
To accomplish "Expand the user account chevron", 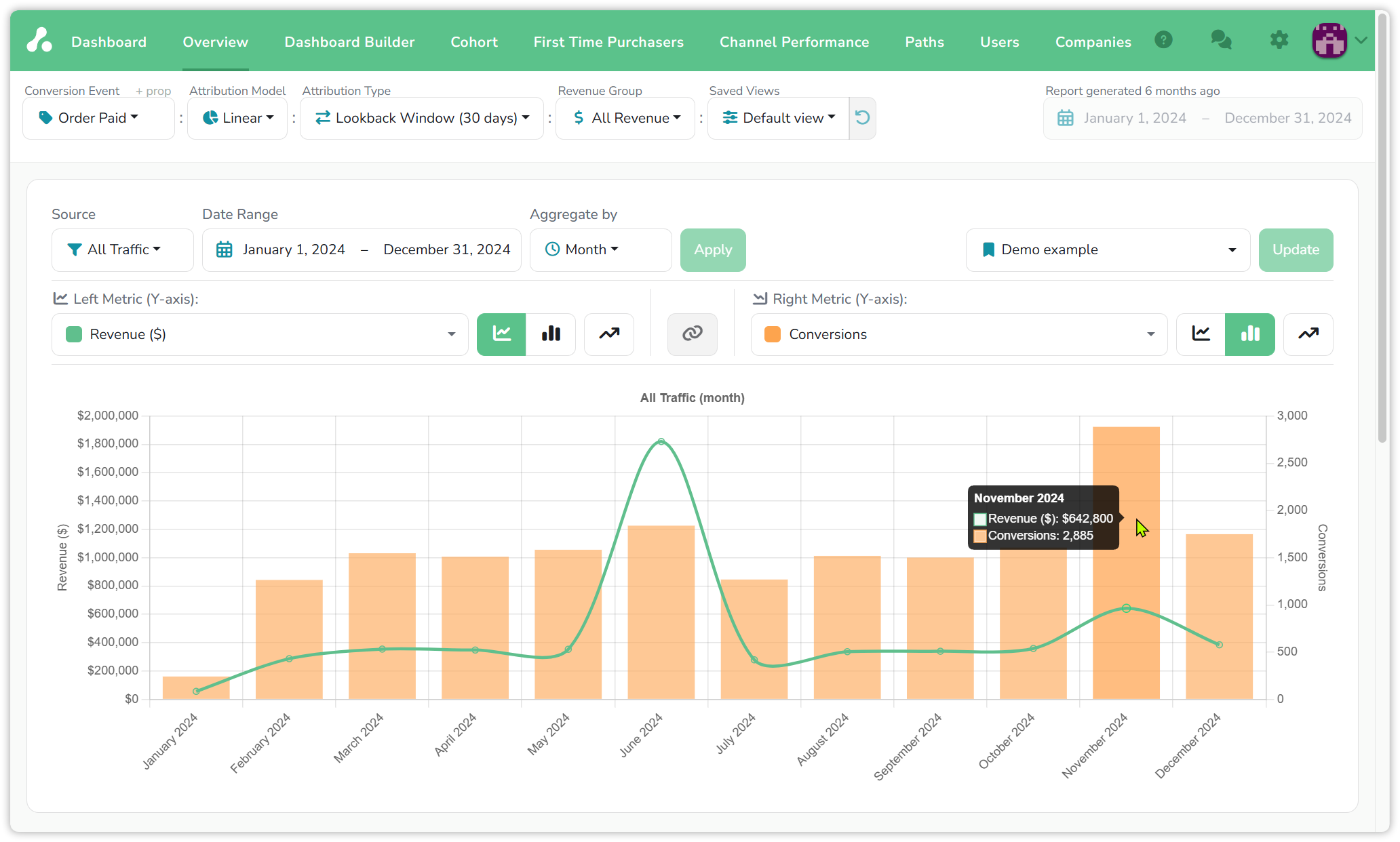I will pos(1361,41).
